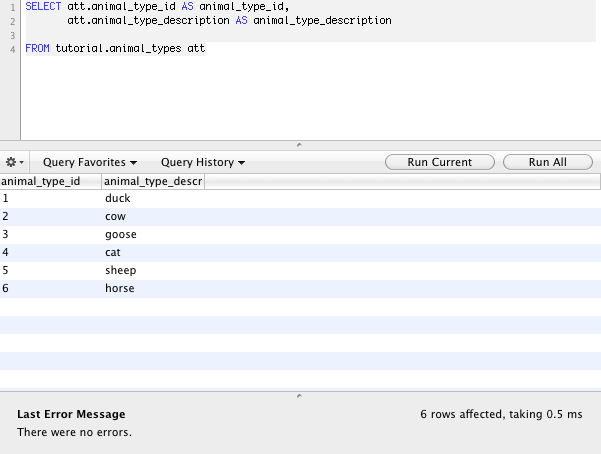Click line number 2 in the gutter
This screenshot has height=454, width=601.
click(13, 21)
